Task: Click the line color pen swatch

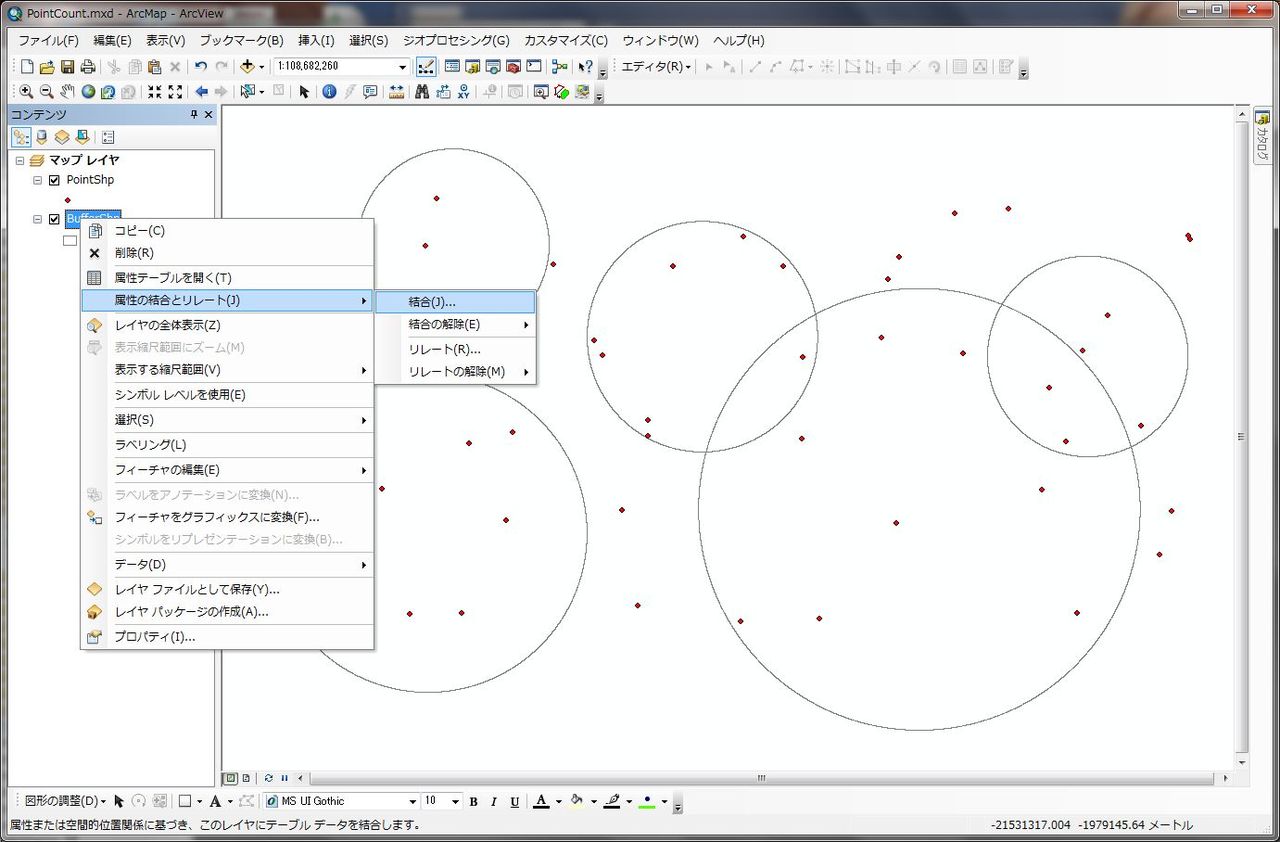Action: [612, 801]
